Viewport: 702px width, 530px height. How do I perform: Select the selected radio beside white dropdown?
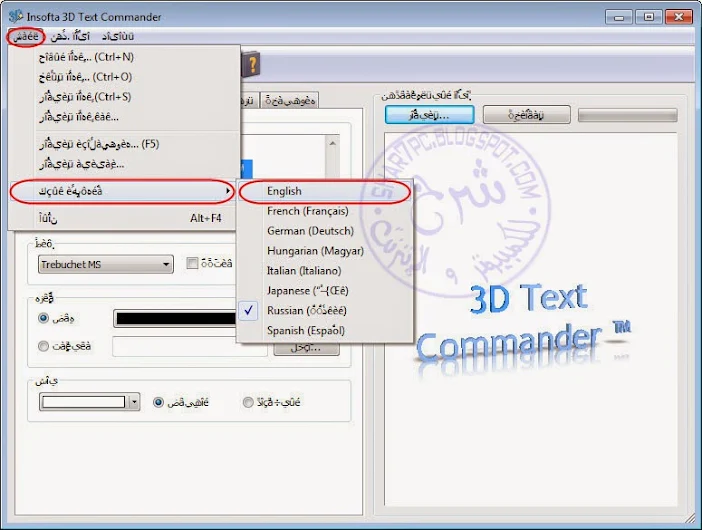158,402
